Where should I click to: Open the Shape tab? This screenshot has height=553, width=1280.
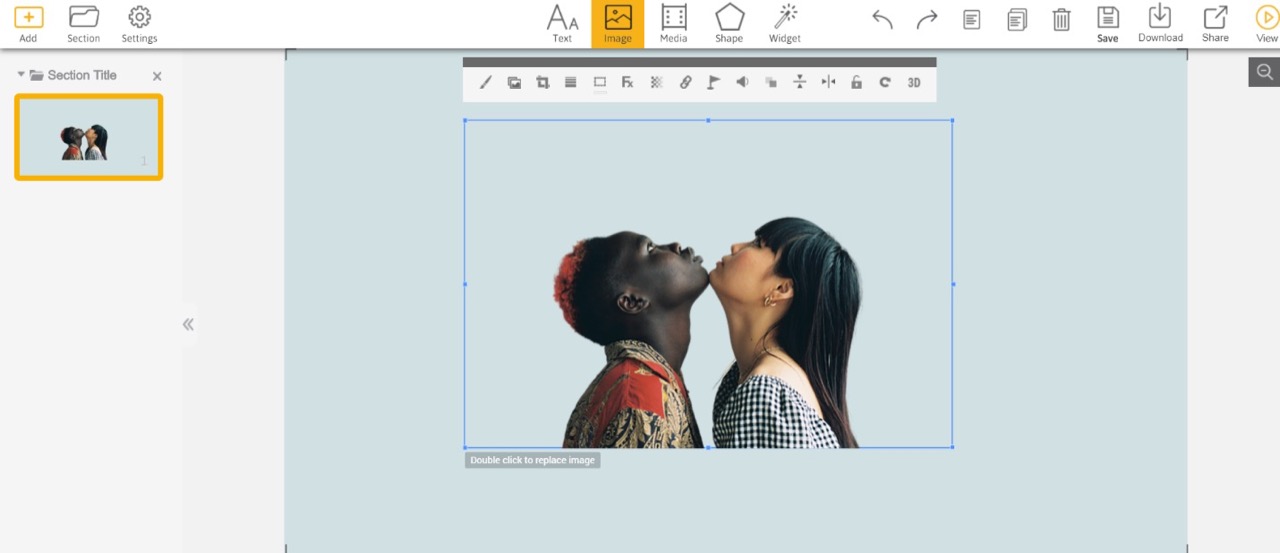(729, 25)
